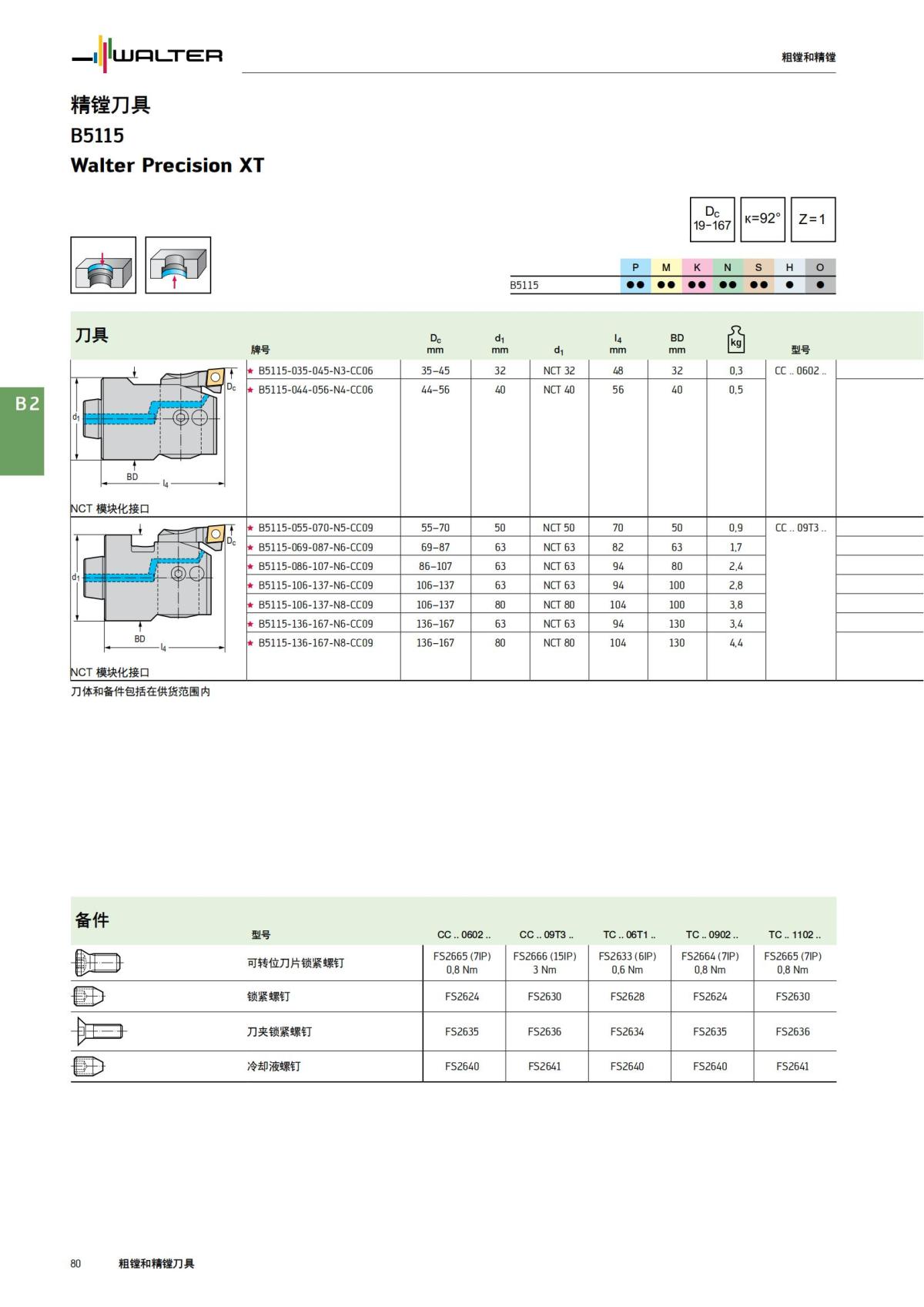Select part number B5115-106-137-N8-CC09

coord(316,605)
